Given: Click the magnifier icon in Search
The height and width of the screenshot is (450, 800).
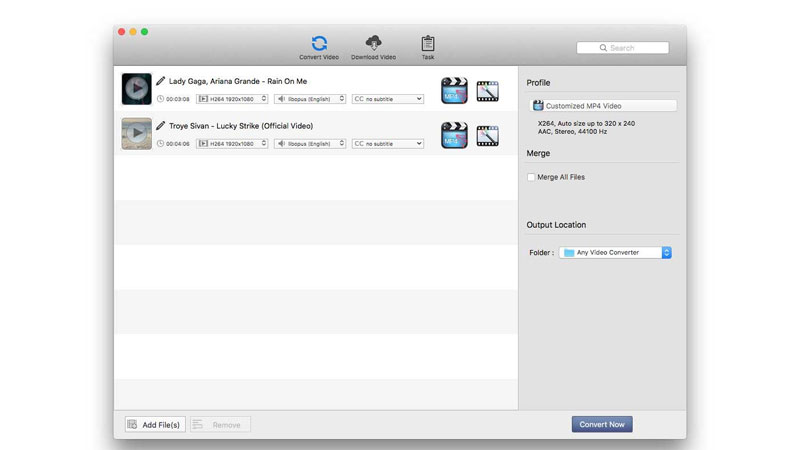Looking at the screenshot, I should [603, 48].
